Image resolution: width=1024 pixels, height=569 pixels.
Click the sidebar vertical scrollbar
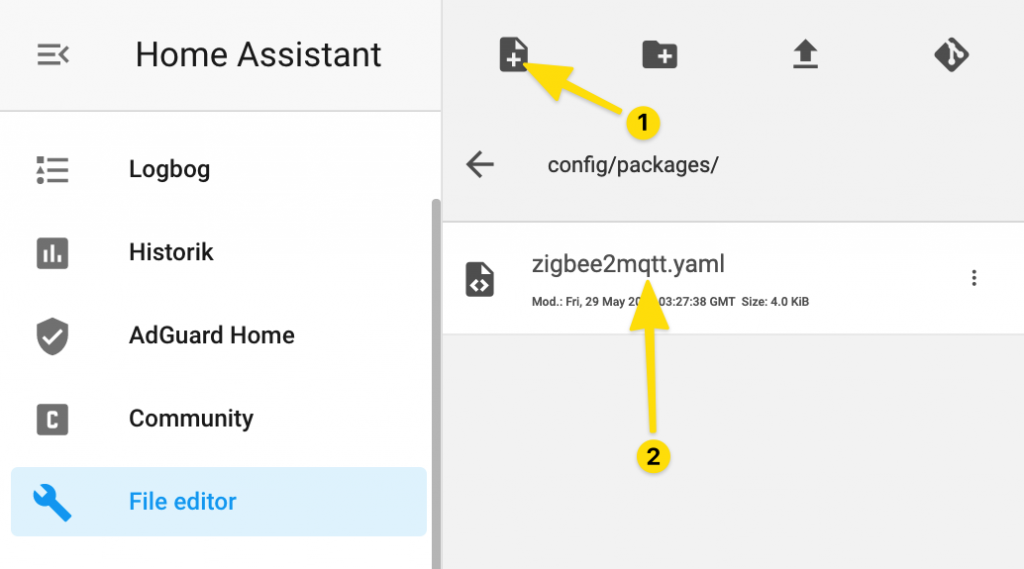(436, 383)
